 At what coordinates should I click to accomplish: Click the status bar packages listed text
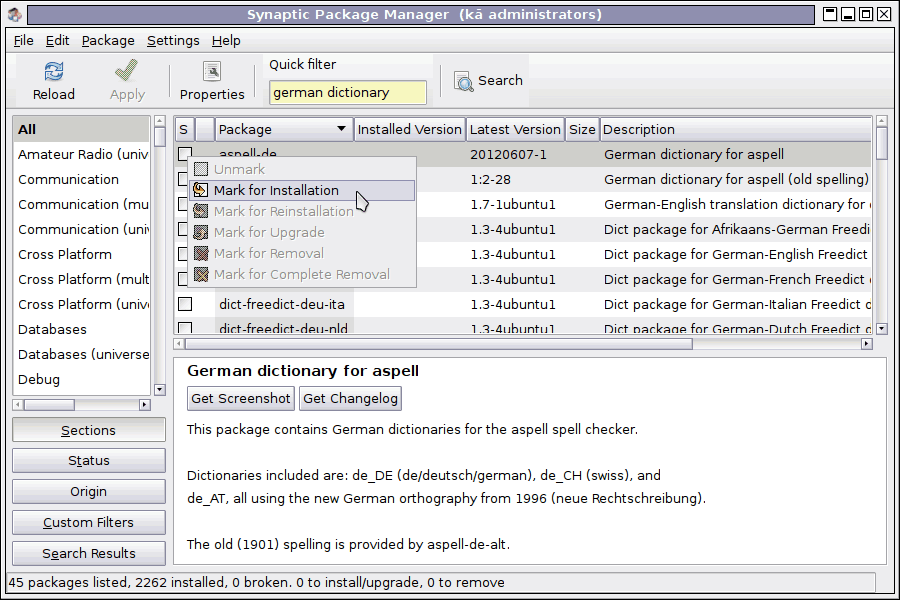tap(256, 582)
